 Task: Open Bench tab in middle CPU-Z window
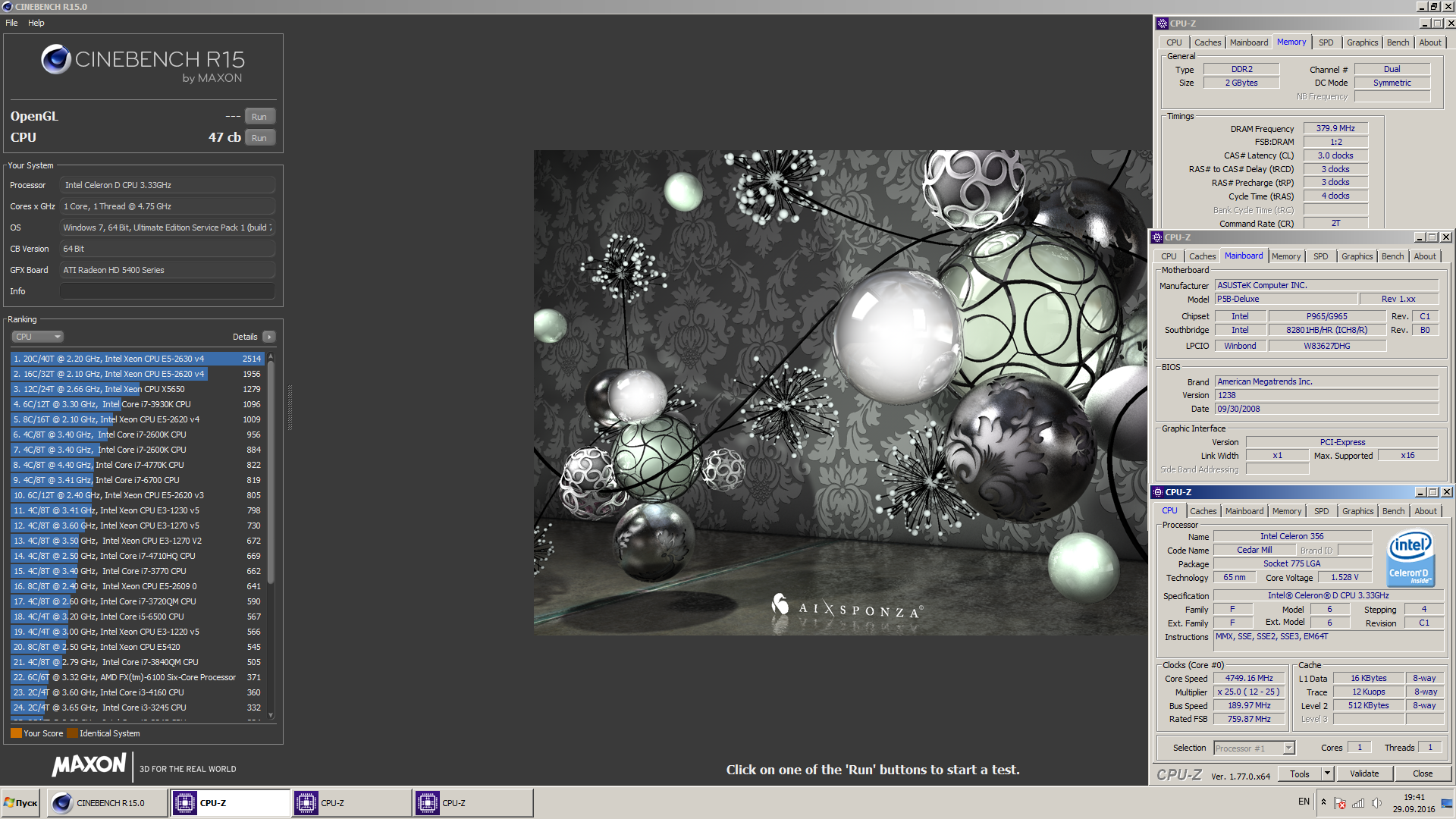[1392, 256]
